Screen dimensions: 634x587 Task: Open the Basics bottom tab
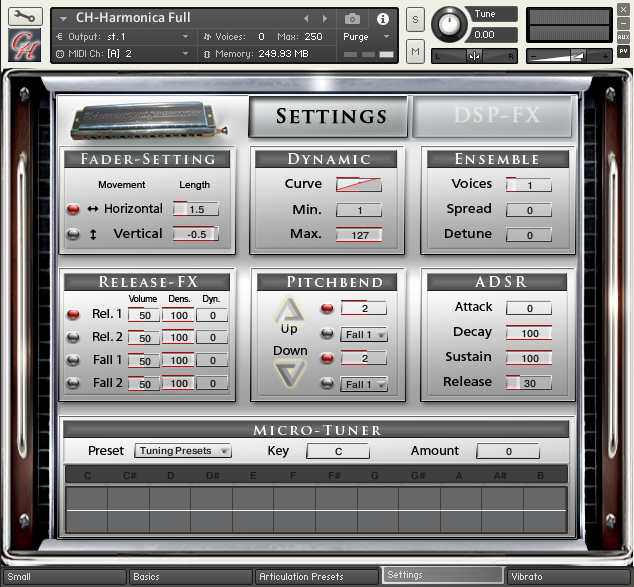190,576
